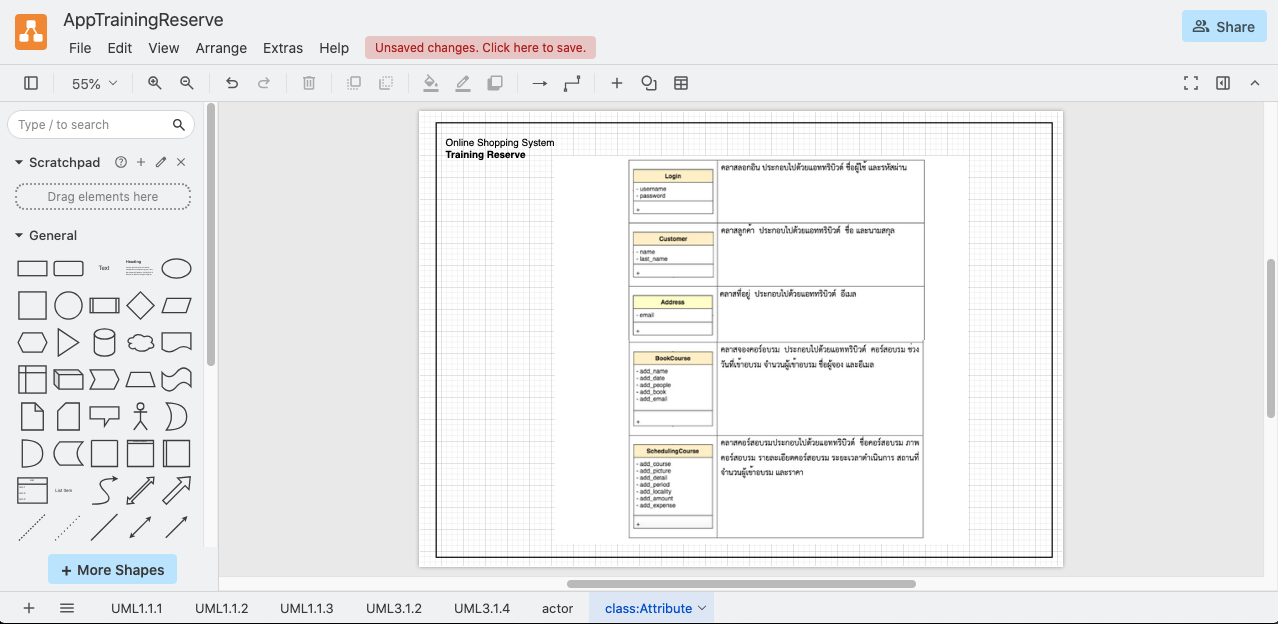Toggle the format panel on right
The height and width of the screenshot is (624, 1278).
pos(1223,84)
